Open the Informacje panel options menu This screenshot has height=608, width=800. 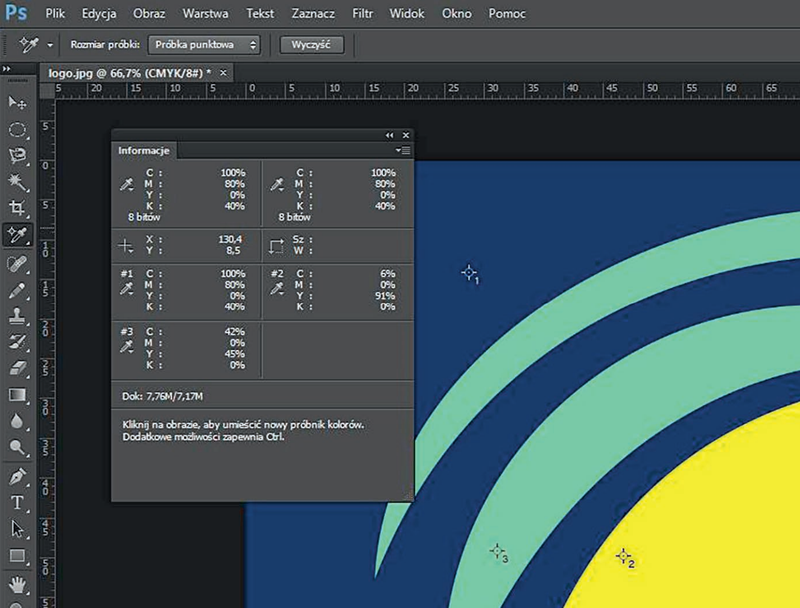pyautogui.click(x=402, y=150)
